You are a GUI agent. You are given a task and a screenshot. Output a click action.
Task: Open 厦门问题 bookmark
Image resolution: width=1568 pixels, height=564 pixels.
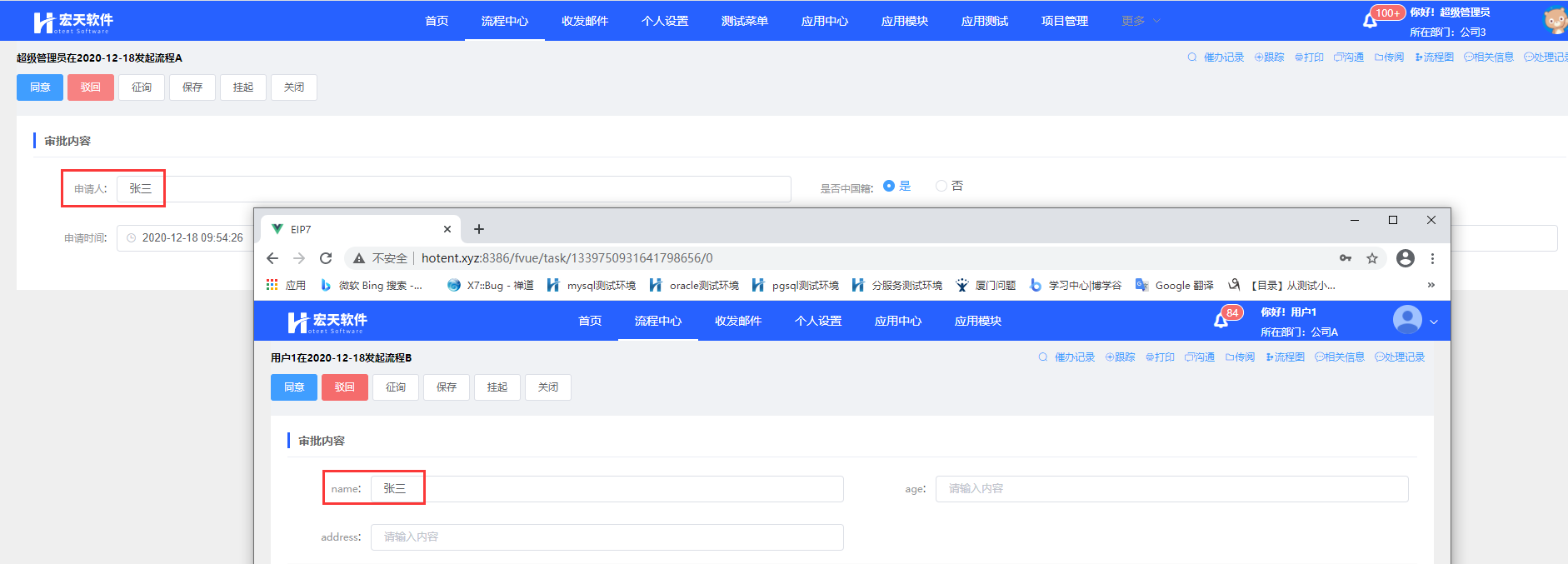[986, 285]
